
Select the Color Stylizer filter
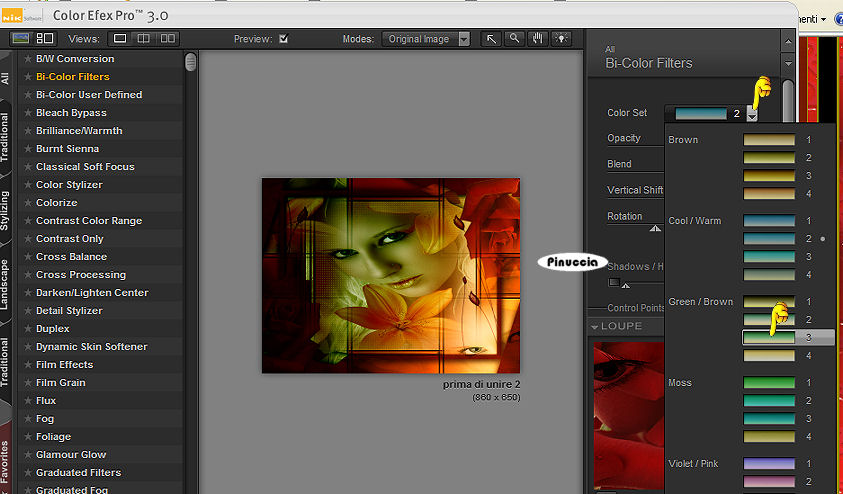69,184
